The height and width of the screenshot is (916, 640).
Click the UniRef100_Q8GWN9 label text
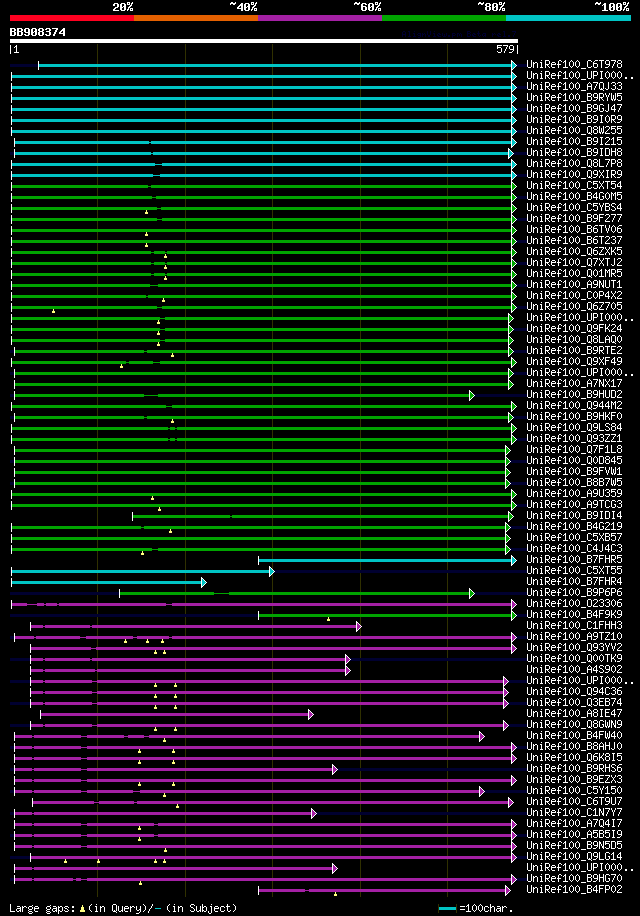574,724
